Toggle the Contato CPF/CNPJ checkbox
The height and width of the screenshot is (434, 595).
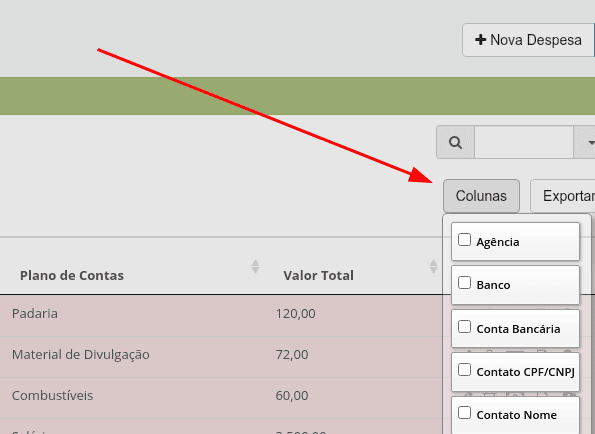click(x=464, y=370)
